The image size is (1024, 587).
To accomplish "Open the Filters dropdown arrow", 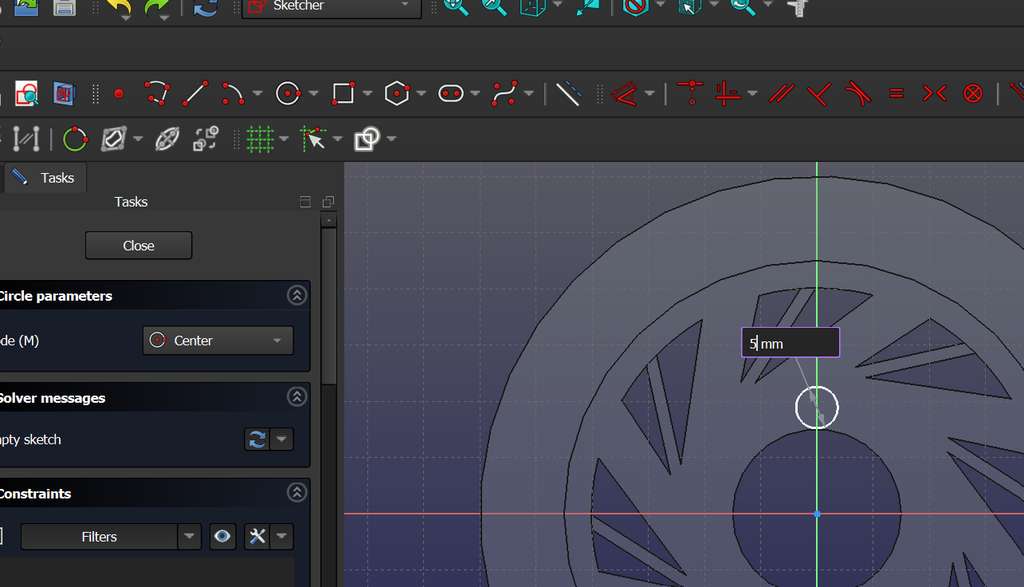I will coord(189,537).
